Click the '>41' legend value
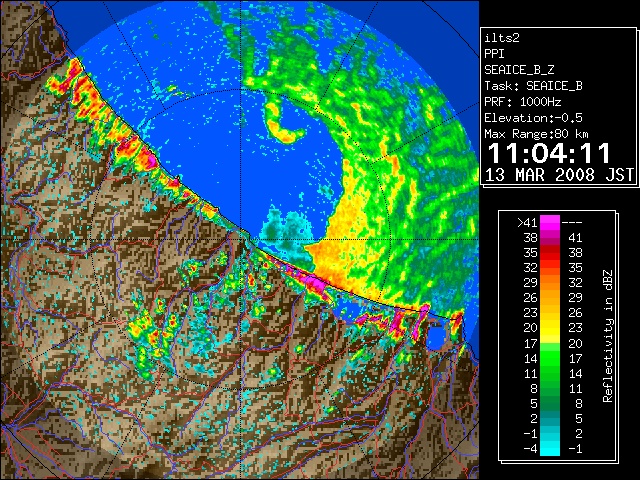The height and width of the screenshot is (480, 640). click(x=527, y=222)
